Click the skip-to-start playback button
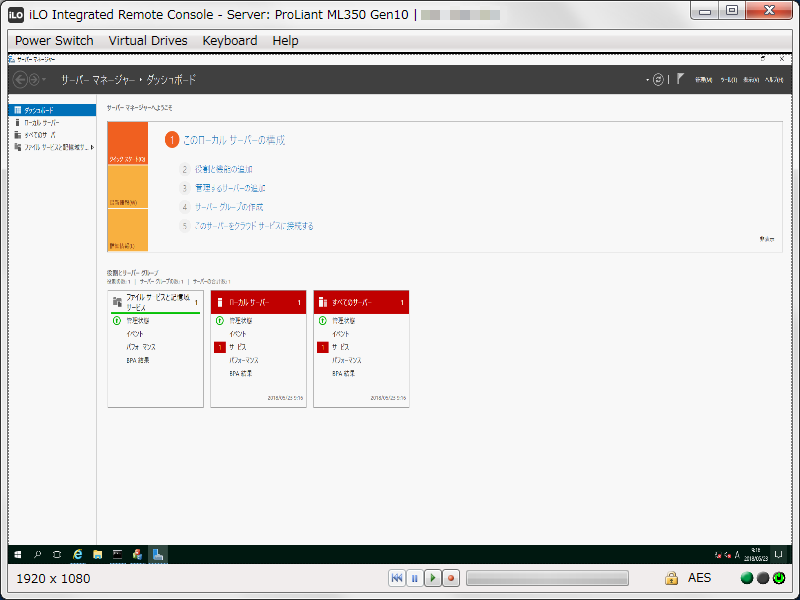Image resolution: width=800 pixels, height=600 pixels. (396, 578)
